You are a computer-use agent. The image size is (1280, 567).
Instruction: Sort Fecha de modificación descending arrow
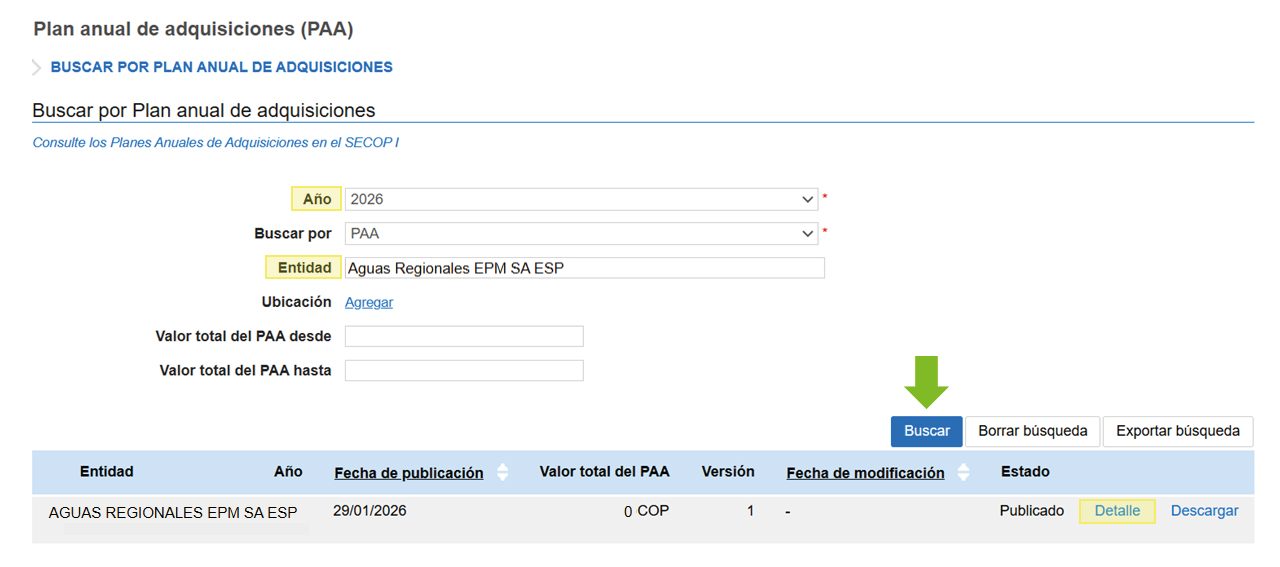click(963, 478)
